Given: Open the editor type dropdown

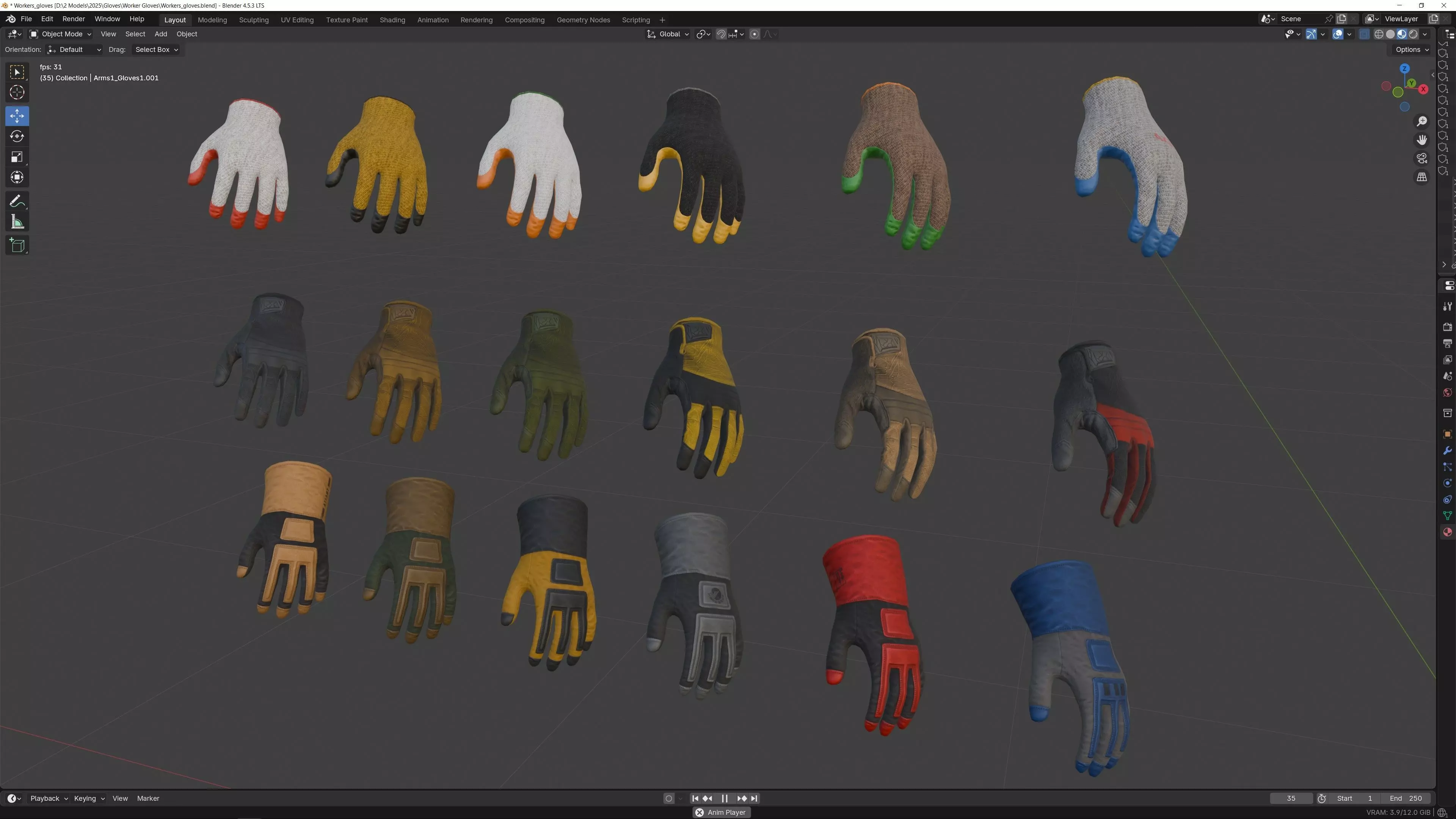Looking at the screenshot, I should click(14, 35).
